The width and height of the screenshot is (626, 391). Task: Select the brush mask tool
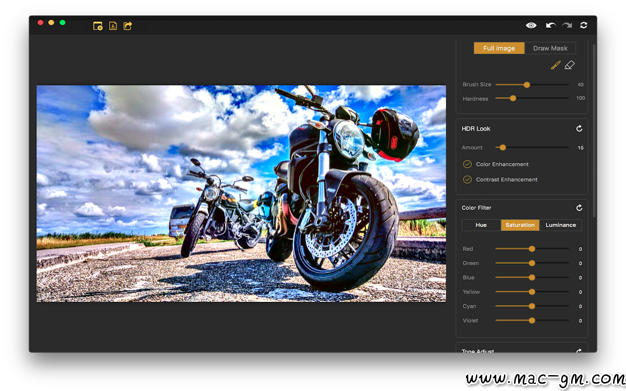tap(555, 65)
